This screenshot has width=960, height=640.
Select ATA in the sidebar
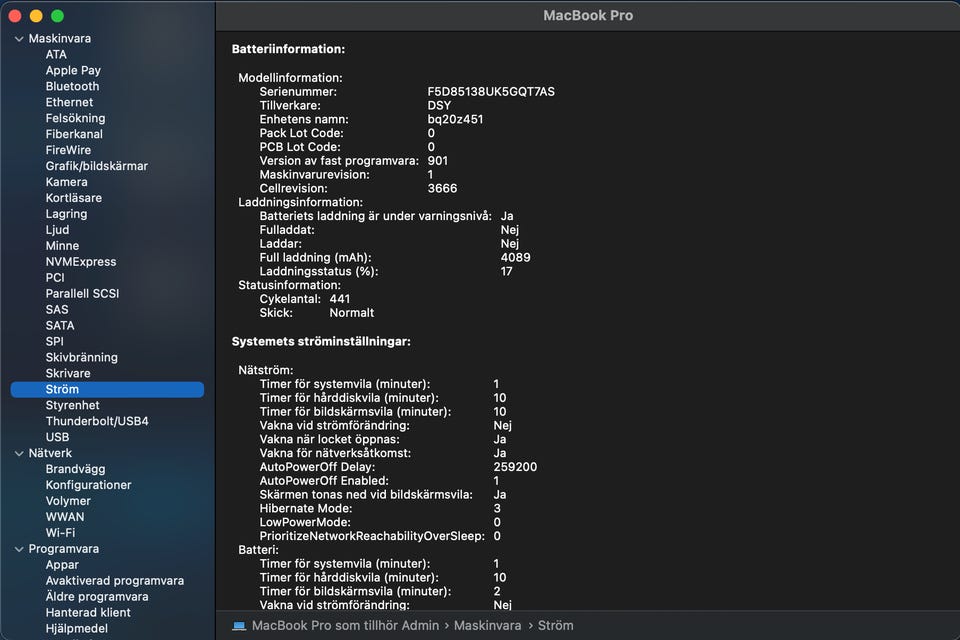pos(56,55)
